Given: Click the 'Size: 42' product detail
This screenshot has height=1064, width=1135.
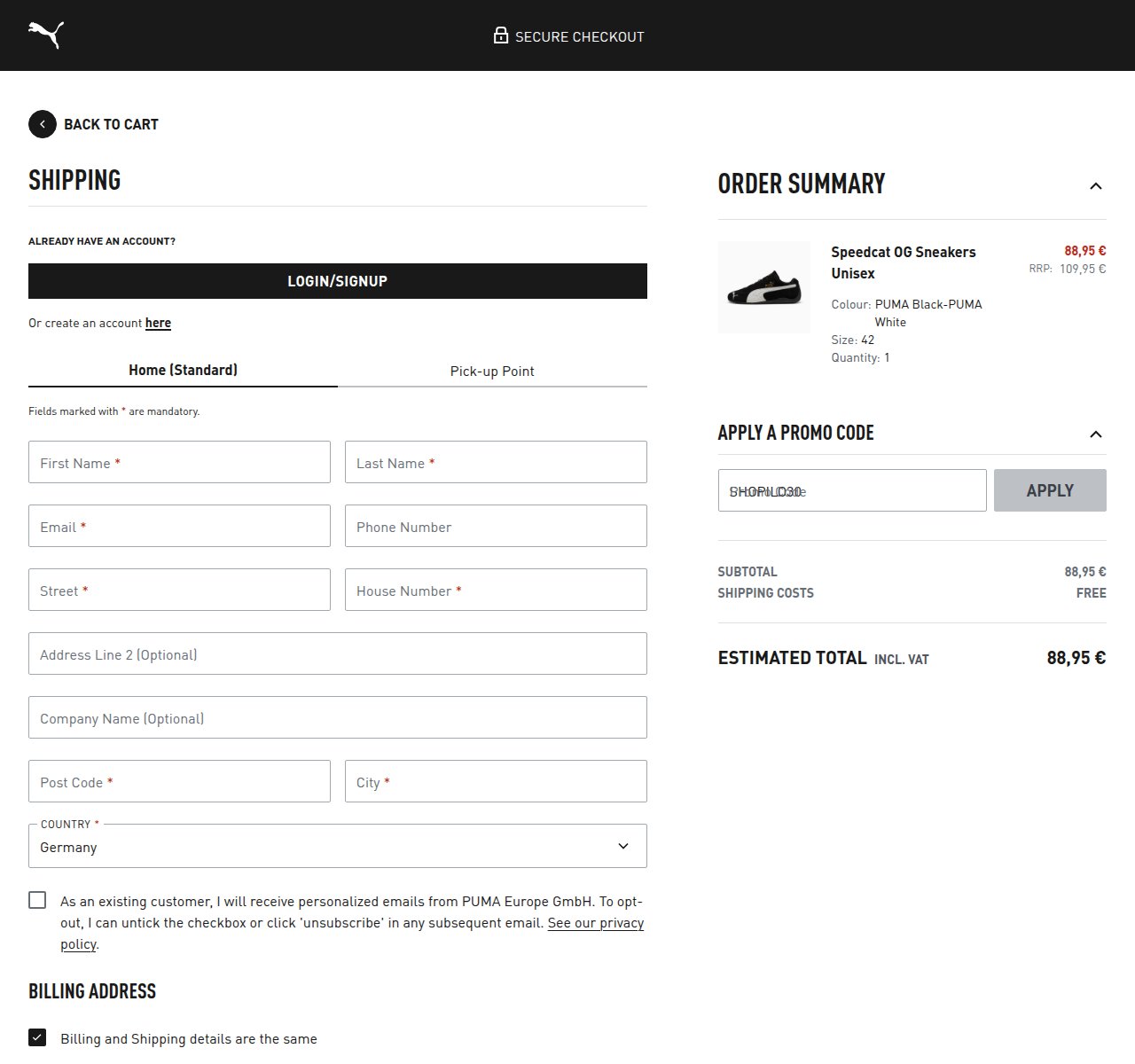Looking at the screenshot, I should click(853, 340).
